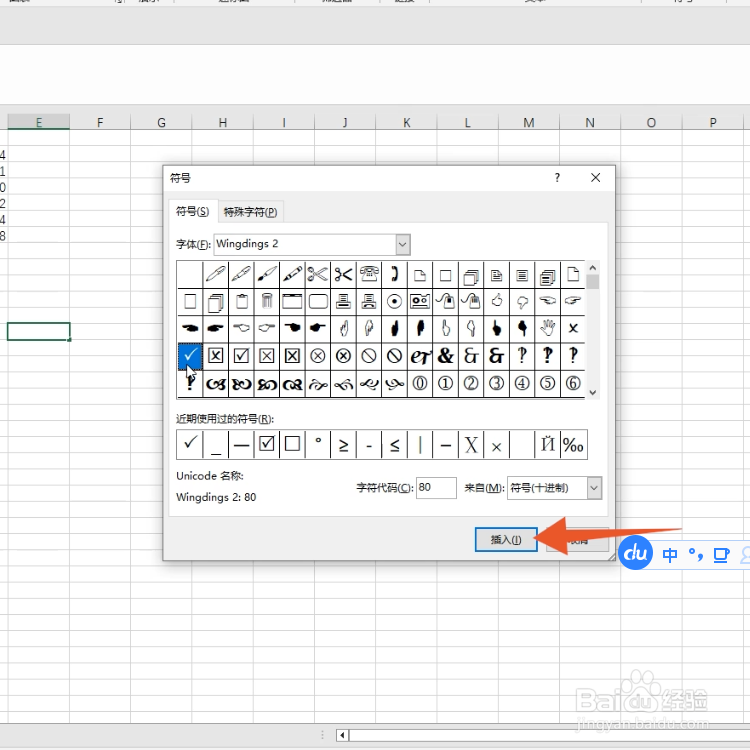Screen dimensions: 750x750
Task: Select the open hand symbol in grid
Action: (548, 329)
